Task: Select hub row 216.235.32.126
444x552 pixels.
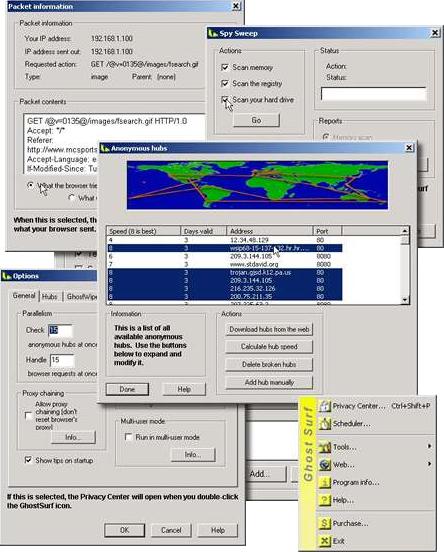Action: pos(224,288)
